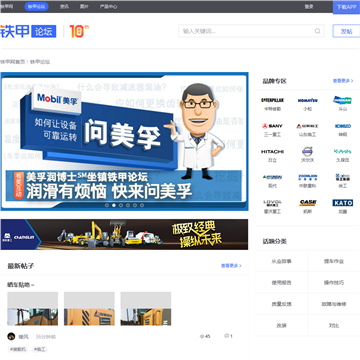Select the 铁甲论坛 navigation tab

point(36,7)
